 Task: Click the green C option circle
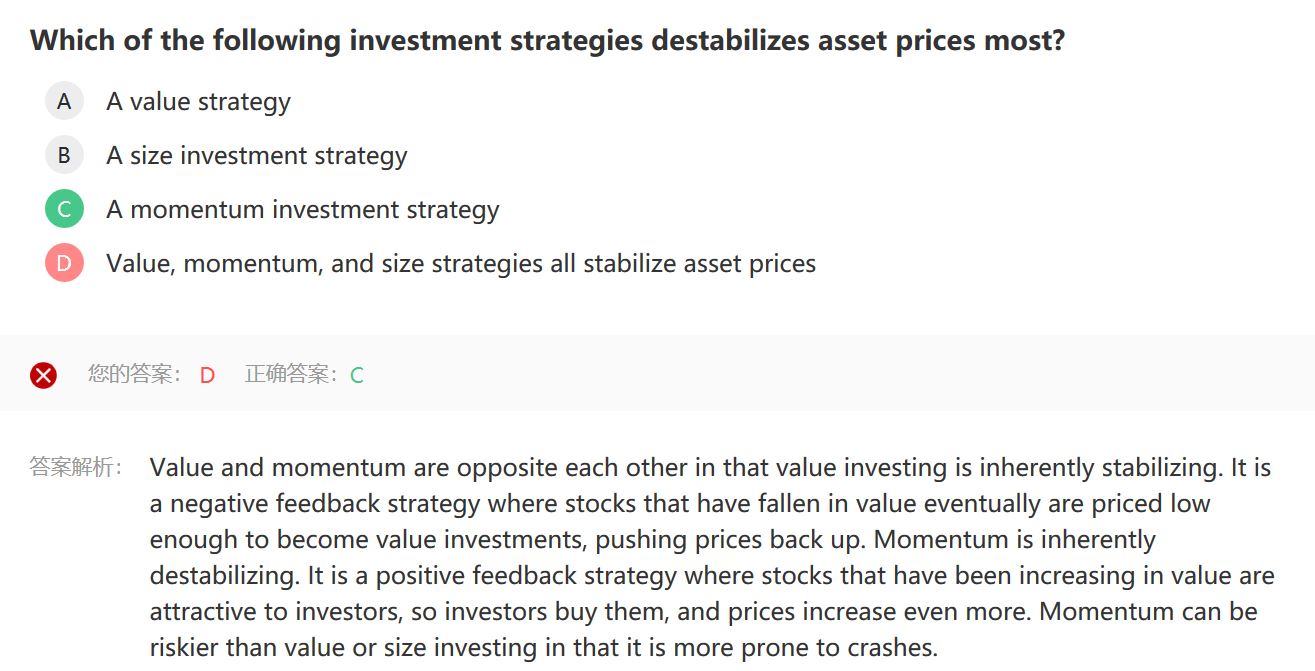(x=64, y=209)
